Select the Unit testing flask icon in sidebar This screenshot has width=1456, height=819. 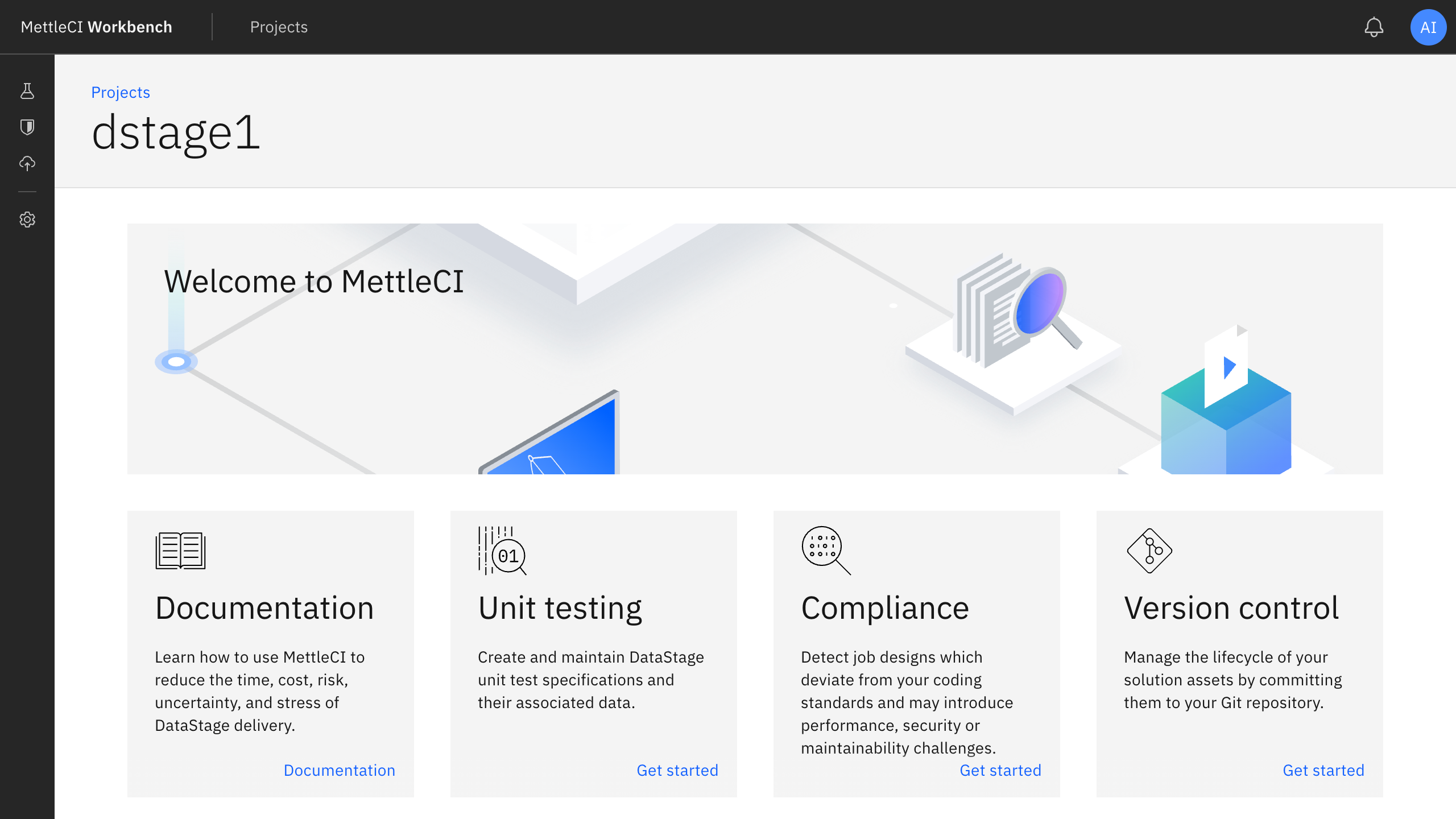click(27, 91)
